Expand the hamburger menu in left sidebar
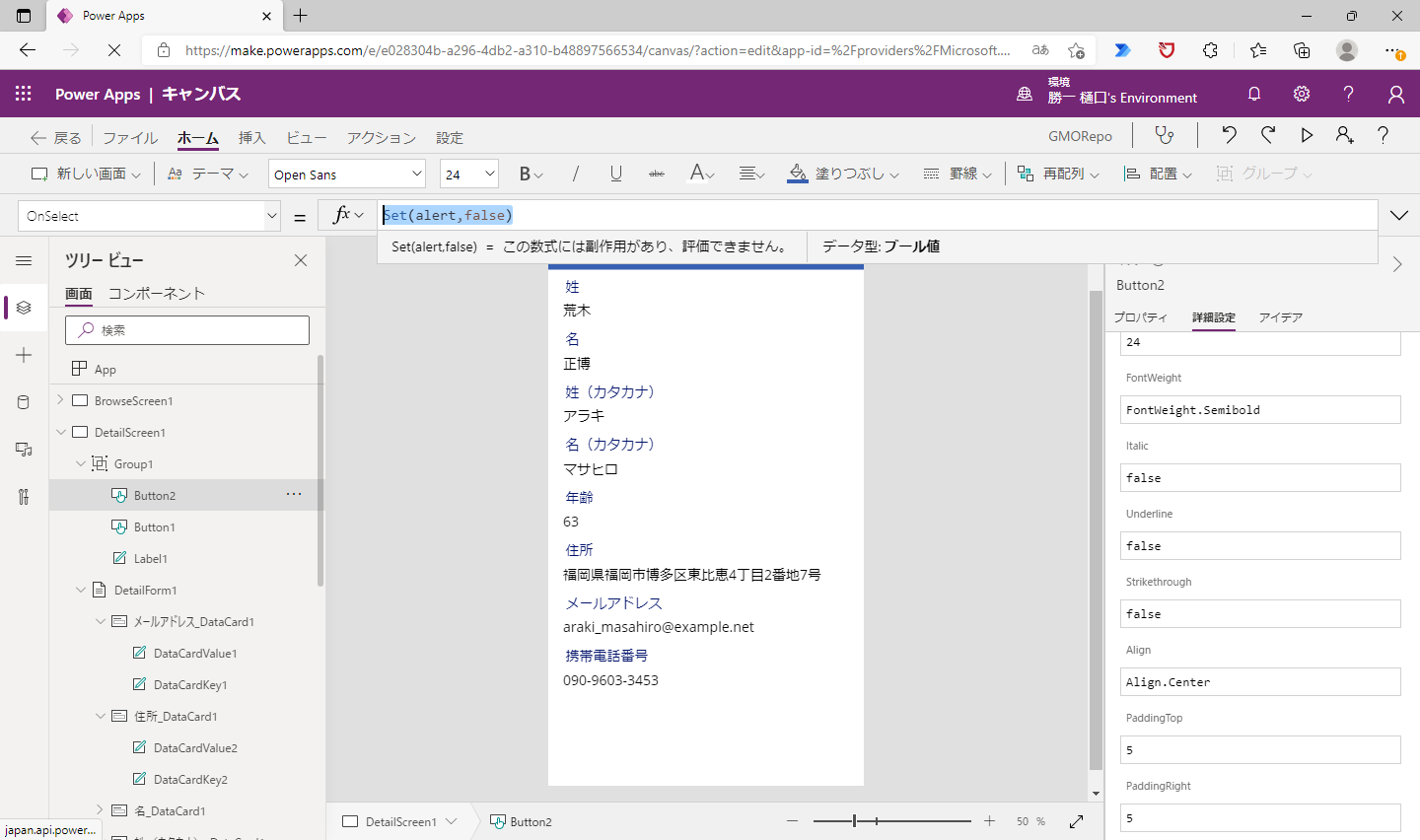 point(24,260)
